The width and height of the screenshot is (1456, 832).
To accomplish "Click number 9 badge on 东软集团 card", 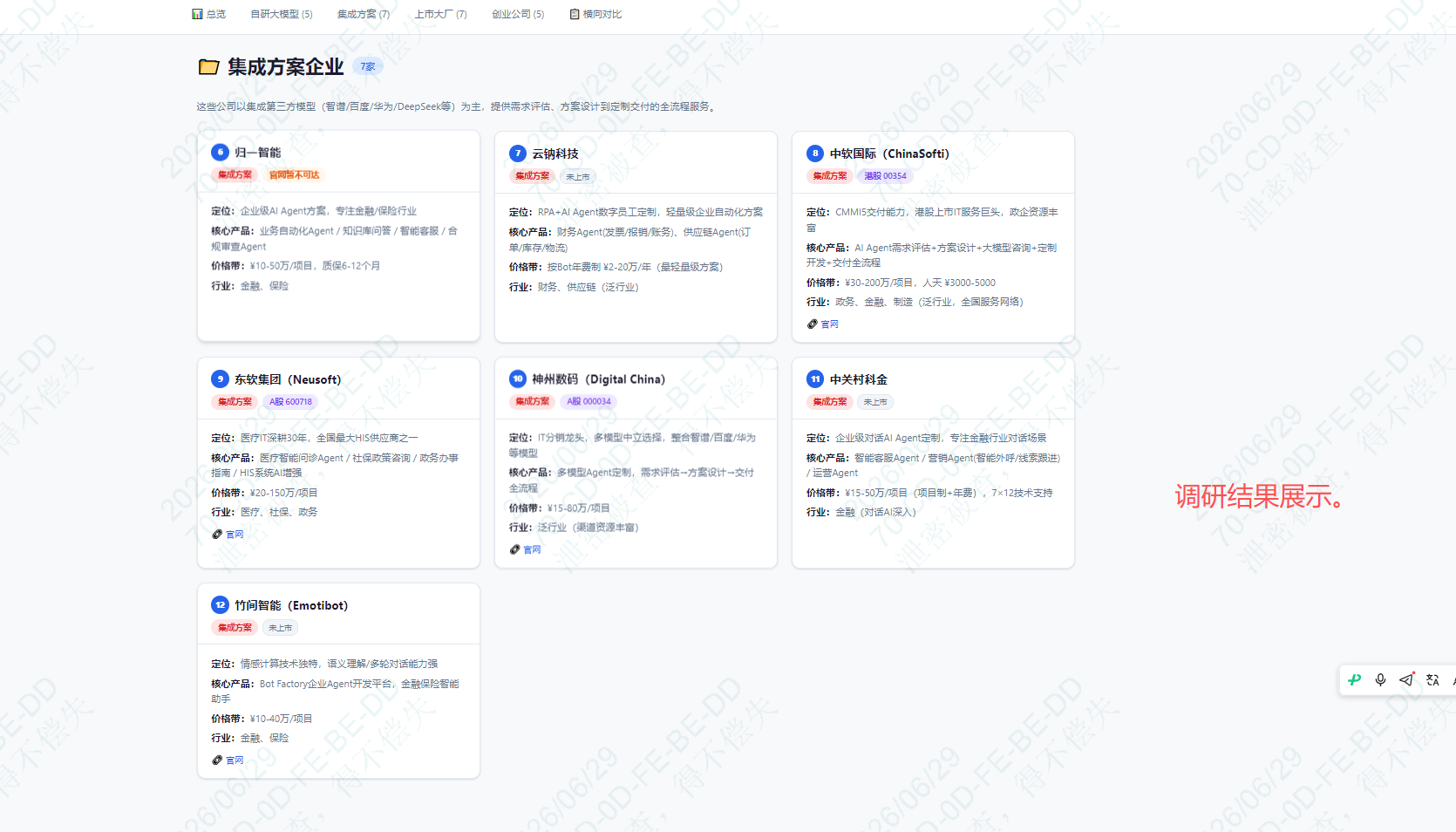I will point(220,379).
